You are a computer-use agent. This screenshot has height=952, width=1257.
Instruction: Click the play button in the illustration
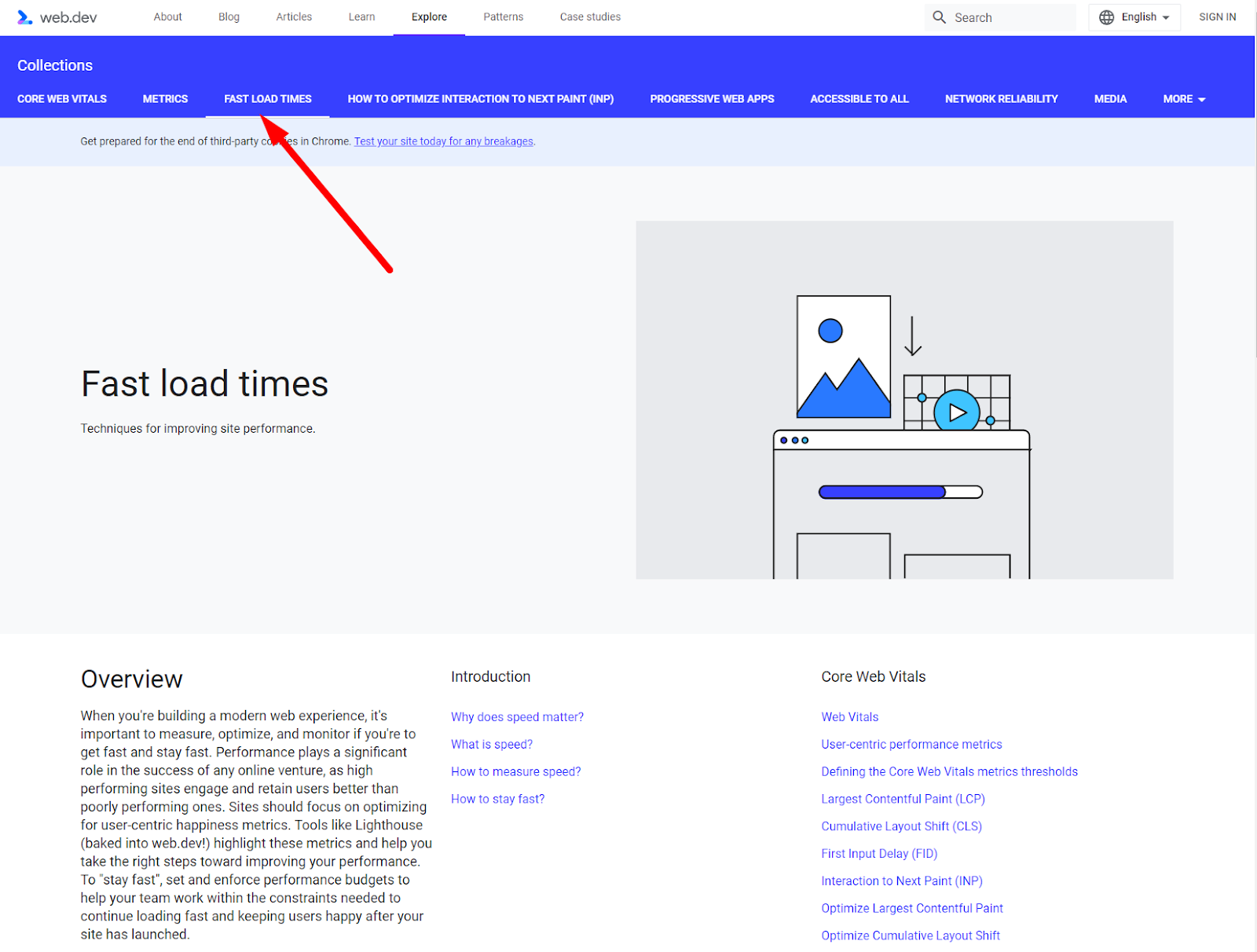coord(957,412)
